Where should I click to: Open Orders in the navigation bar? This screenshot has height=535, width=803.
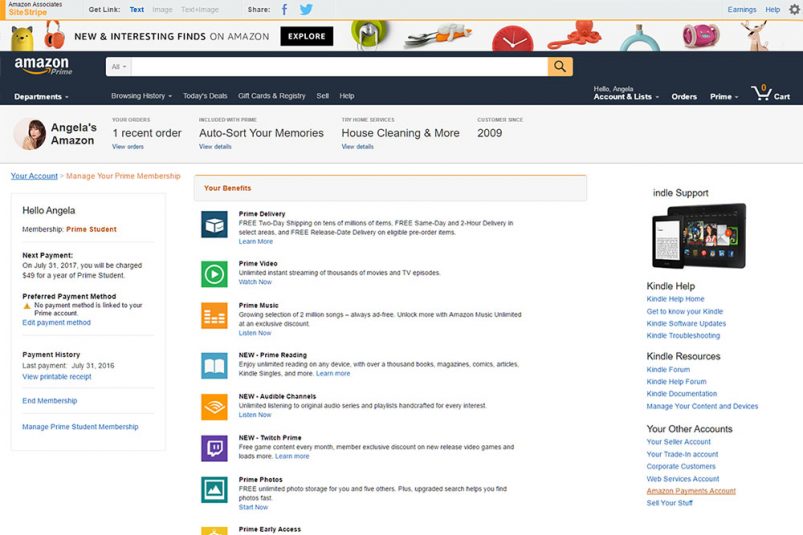tap(684, 97)
